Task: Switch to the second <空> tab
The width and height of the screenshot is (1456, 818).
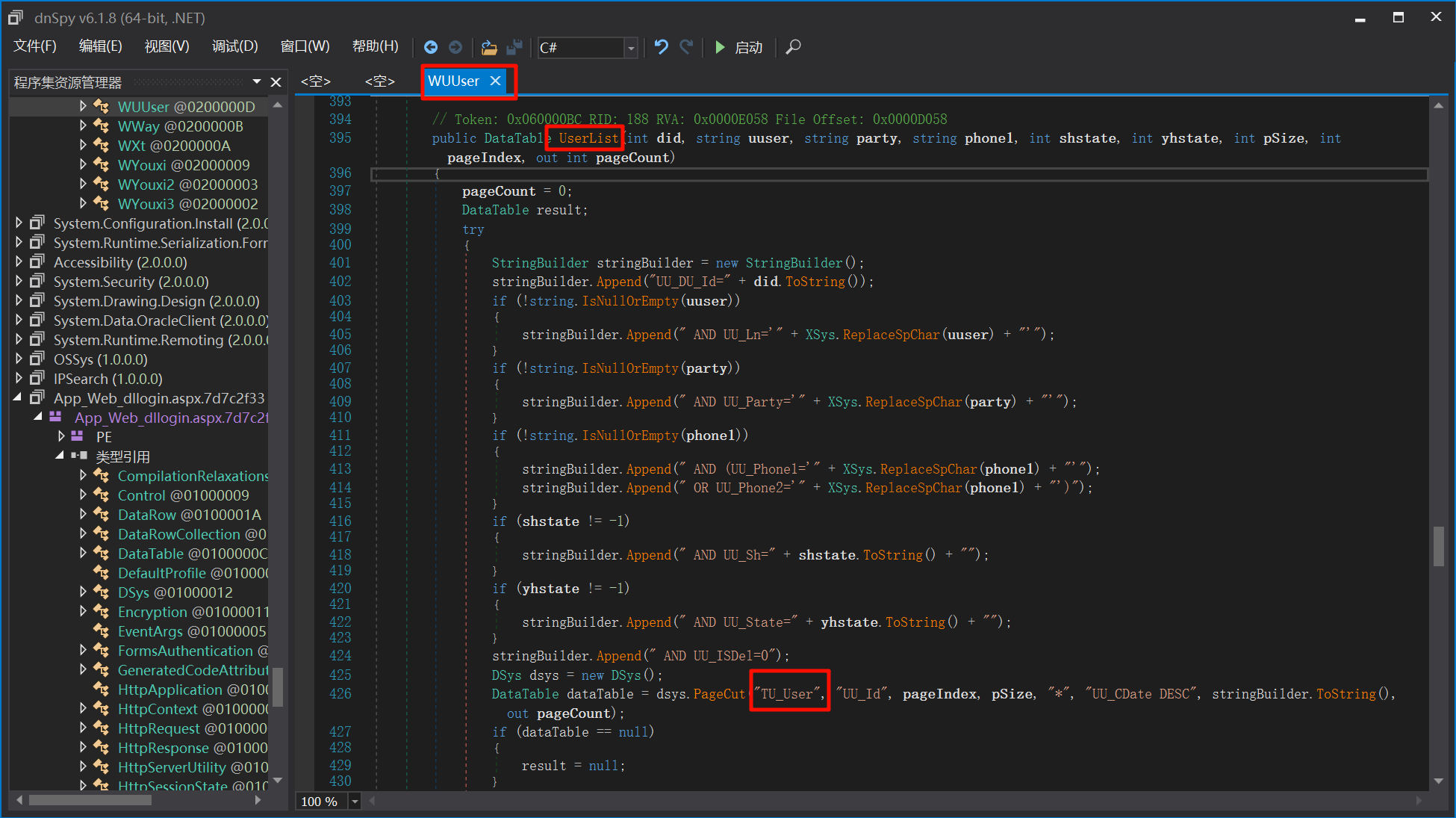Action: click(379, 81)
